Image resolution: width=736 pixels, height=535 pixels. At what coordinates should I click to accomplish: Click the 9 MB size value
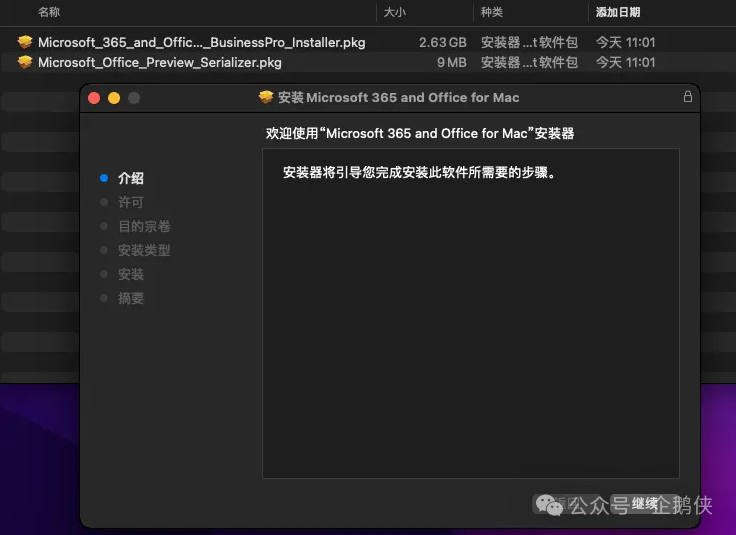452,62
